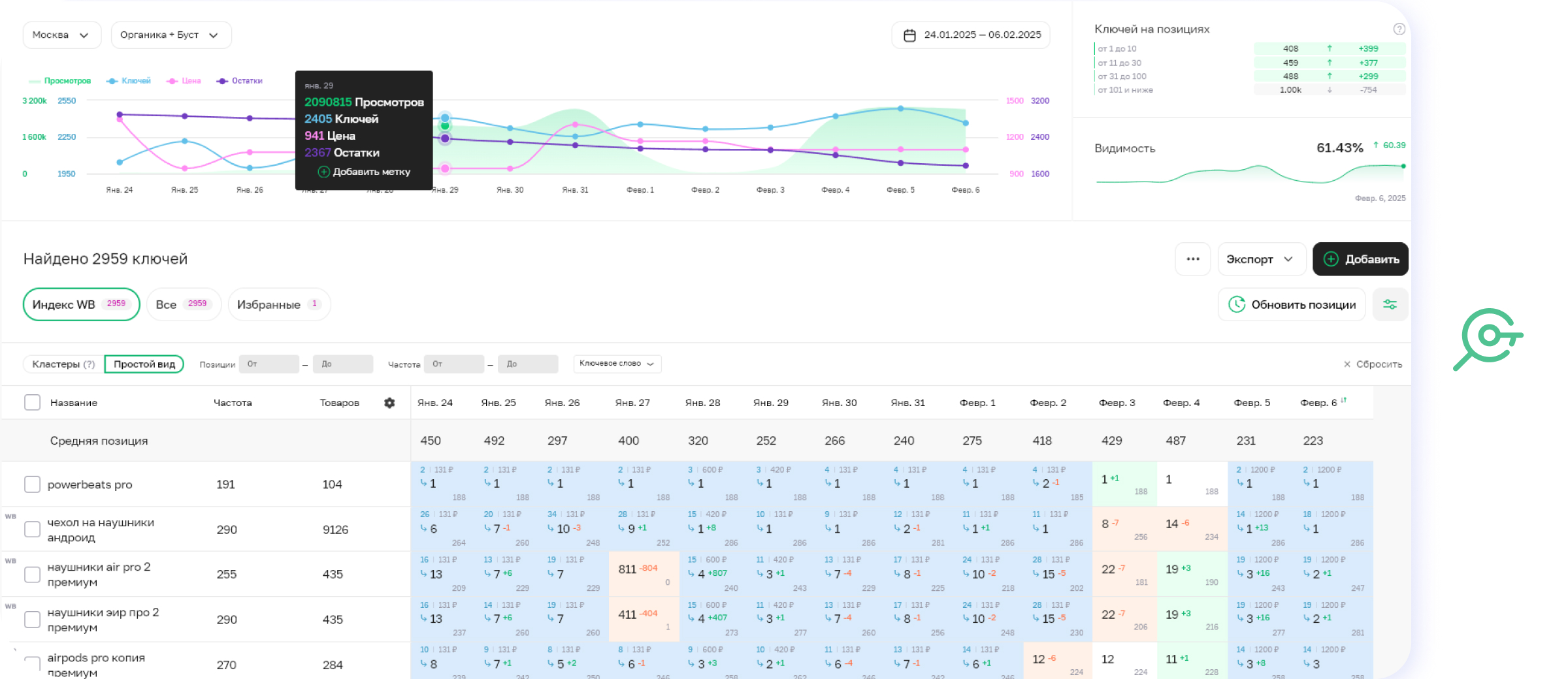Click the Частота От input field
Viewport: 1568px width, 679px height.
click(454, 364)
